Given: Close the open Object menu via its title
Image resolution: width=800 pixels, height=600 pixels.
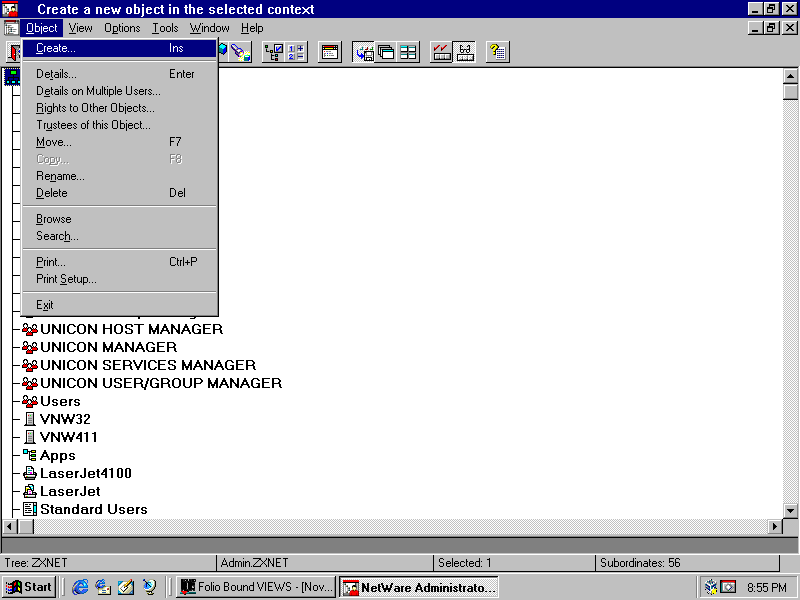Looking at the screenshot, I should [x=41, y=28].
